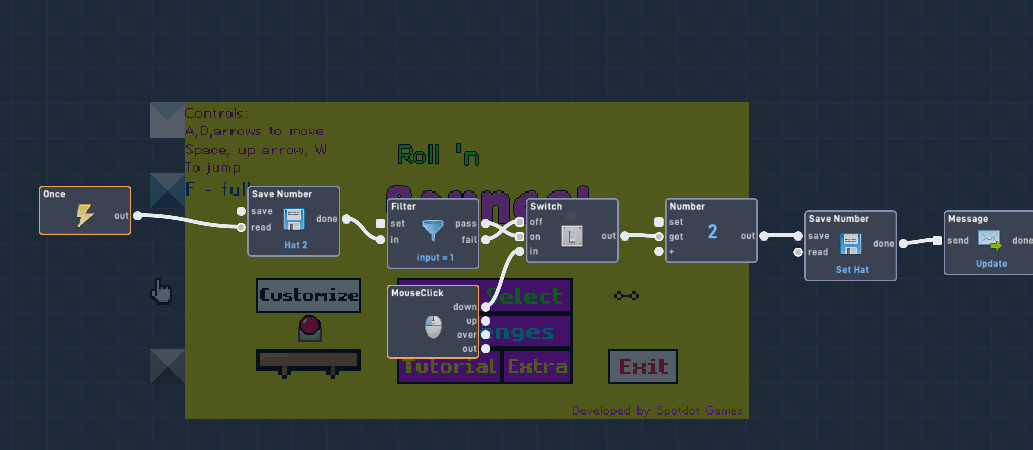Viewport: 1033px width, 450px height.
Task: Click the Exit button in game preview
Action: [643, 366]
